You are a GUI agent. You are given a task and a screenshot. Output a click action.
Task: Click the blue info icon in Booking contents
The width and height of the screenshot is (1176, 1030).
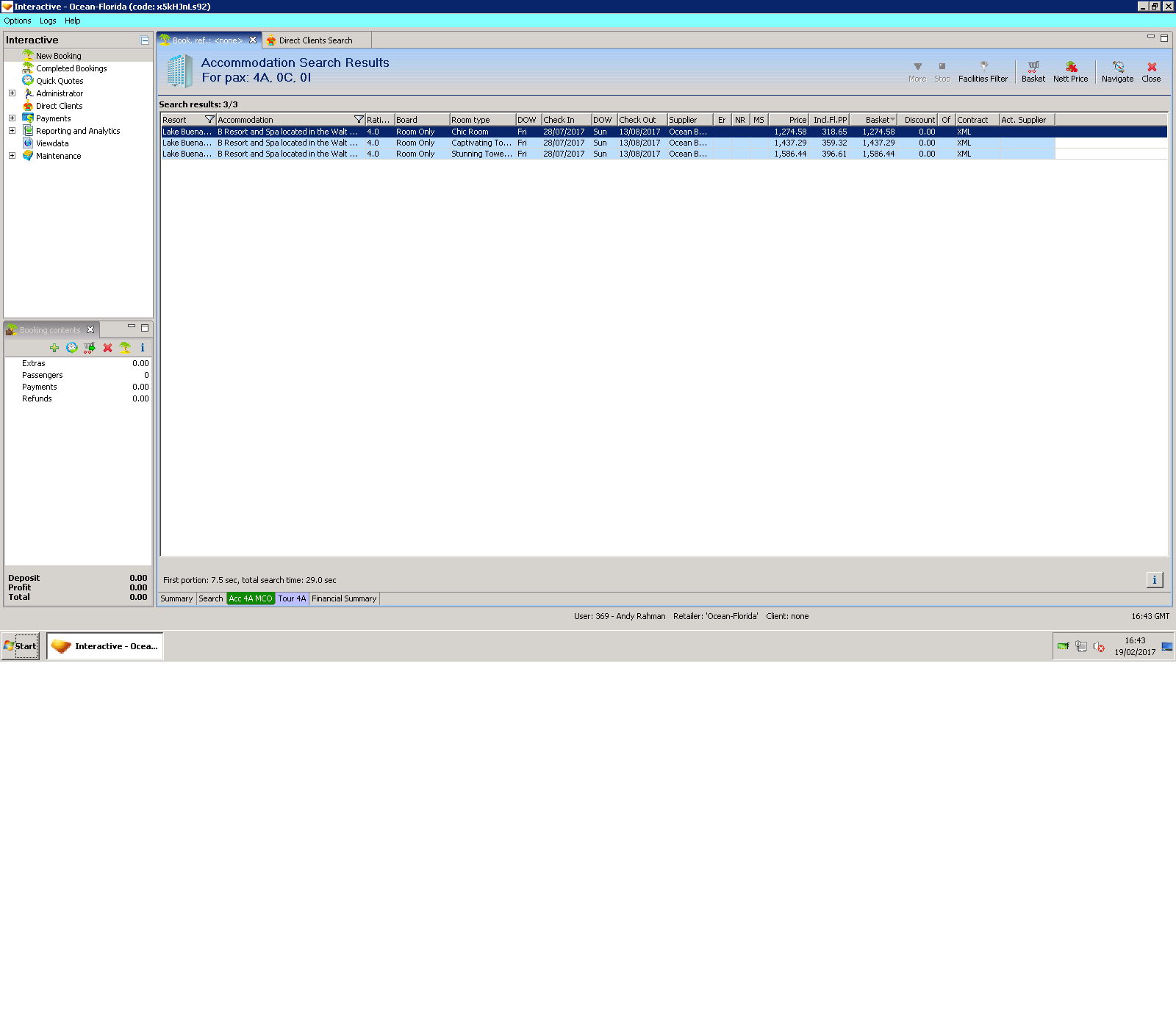(x=143, y=348)
